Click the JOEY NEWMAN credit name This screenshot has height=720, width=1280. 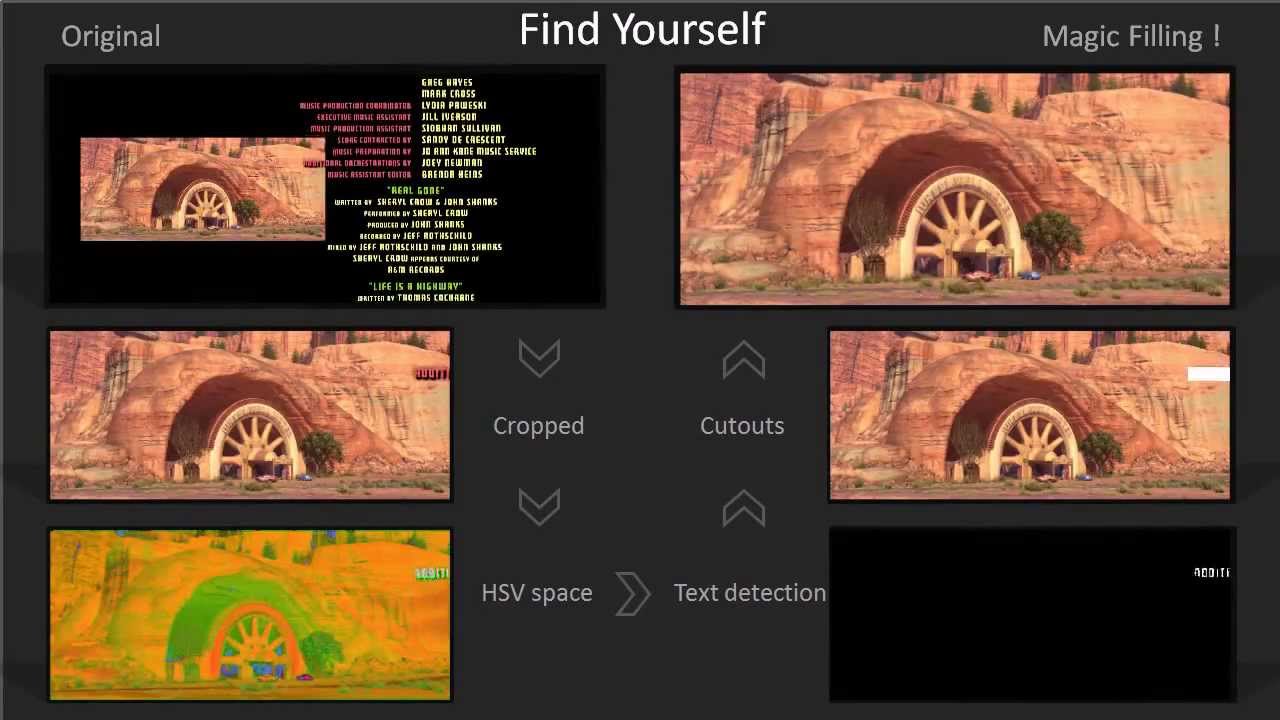pos(452,163)
